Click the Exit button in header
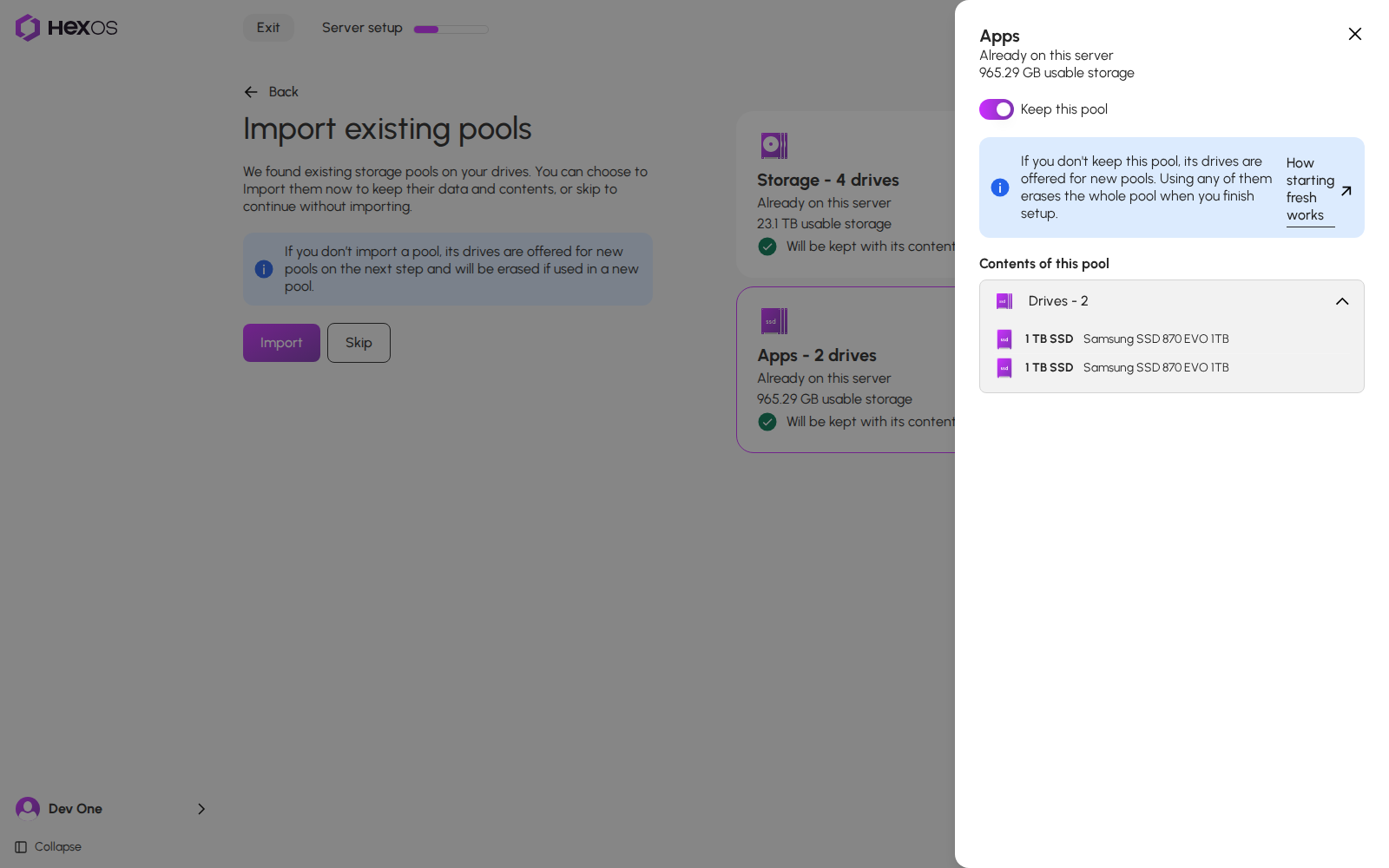This screenshot has width=1389, height=868. click(x=268, y=28)
